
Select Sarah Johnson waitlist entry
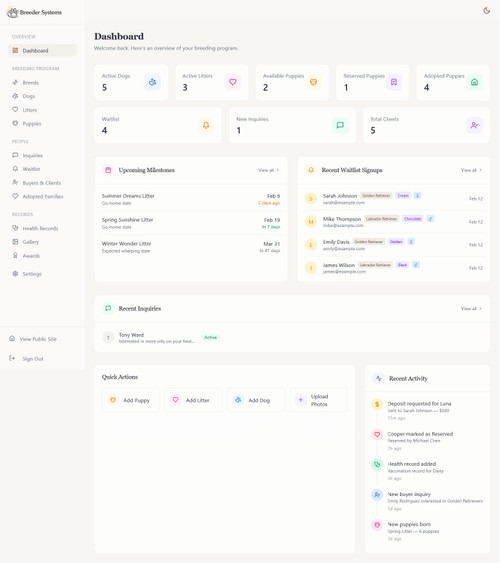tap(394, 199)
